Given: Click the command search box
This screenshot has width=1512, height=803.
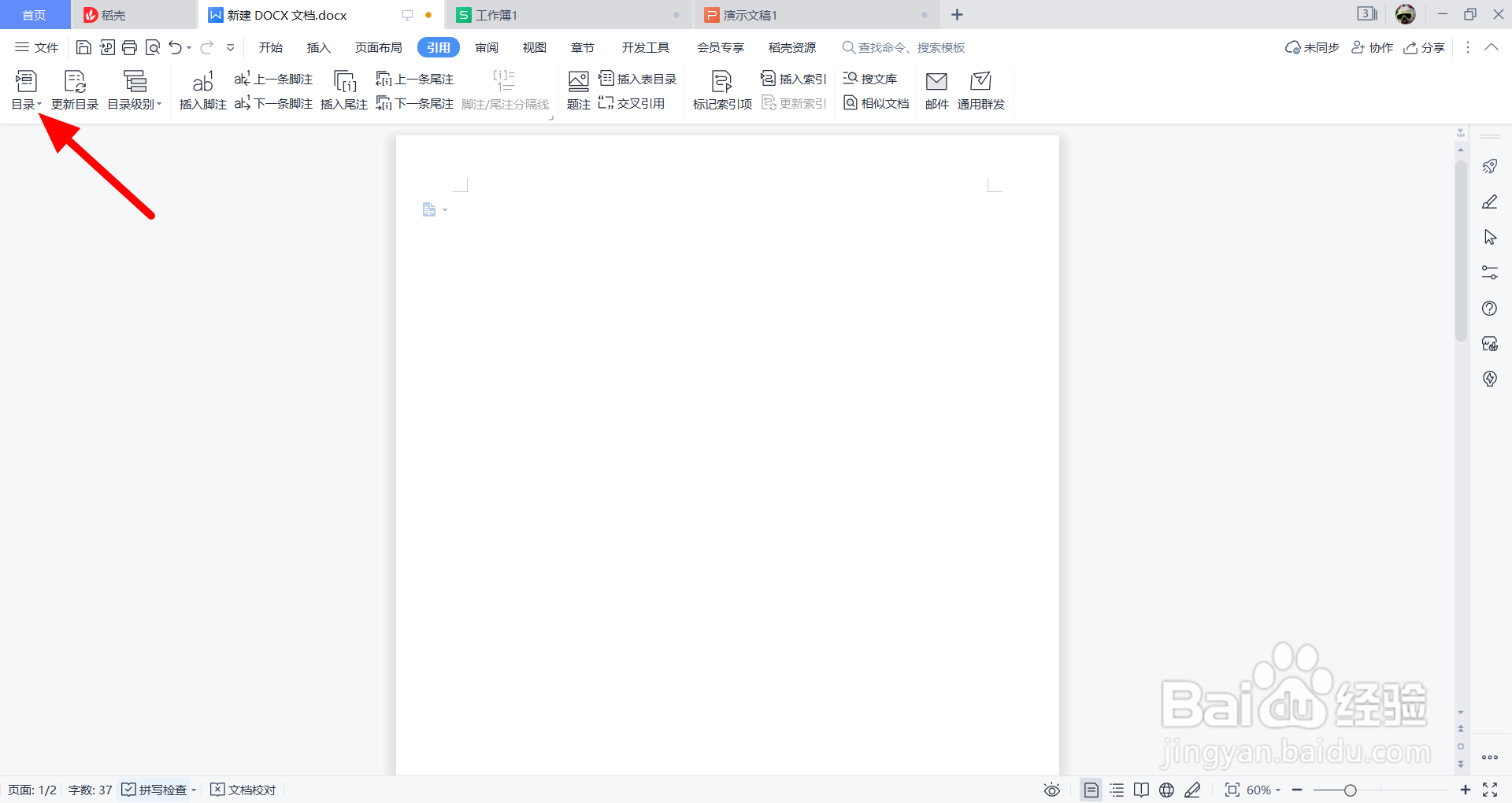Looking at the screenshot, I should [904, 47].
